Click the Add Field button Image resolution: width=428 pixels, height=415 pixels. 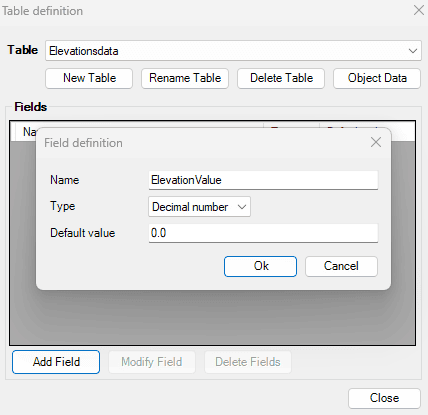tap(56, 362)
